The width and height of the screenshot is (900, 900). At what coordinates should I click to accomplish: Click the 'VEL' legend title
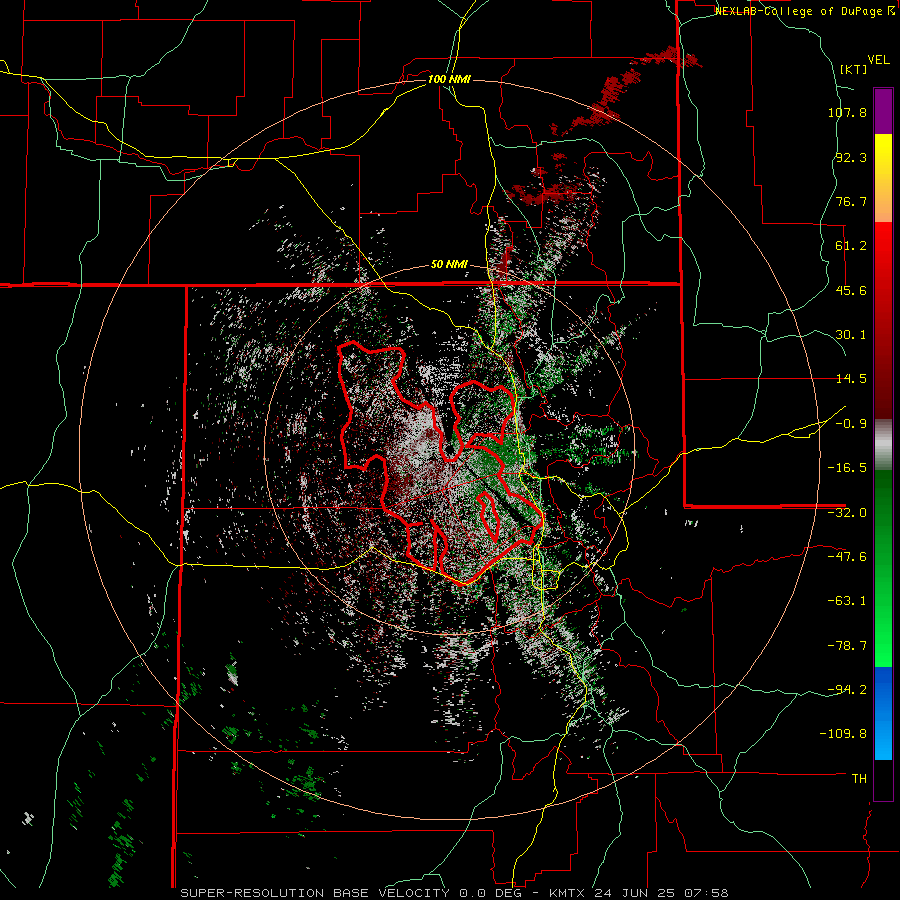pos(878,60)
